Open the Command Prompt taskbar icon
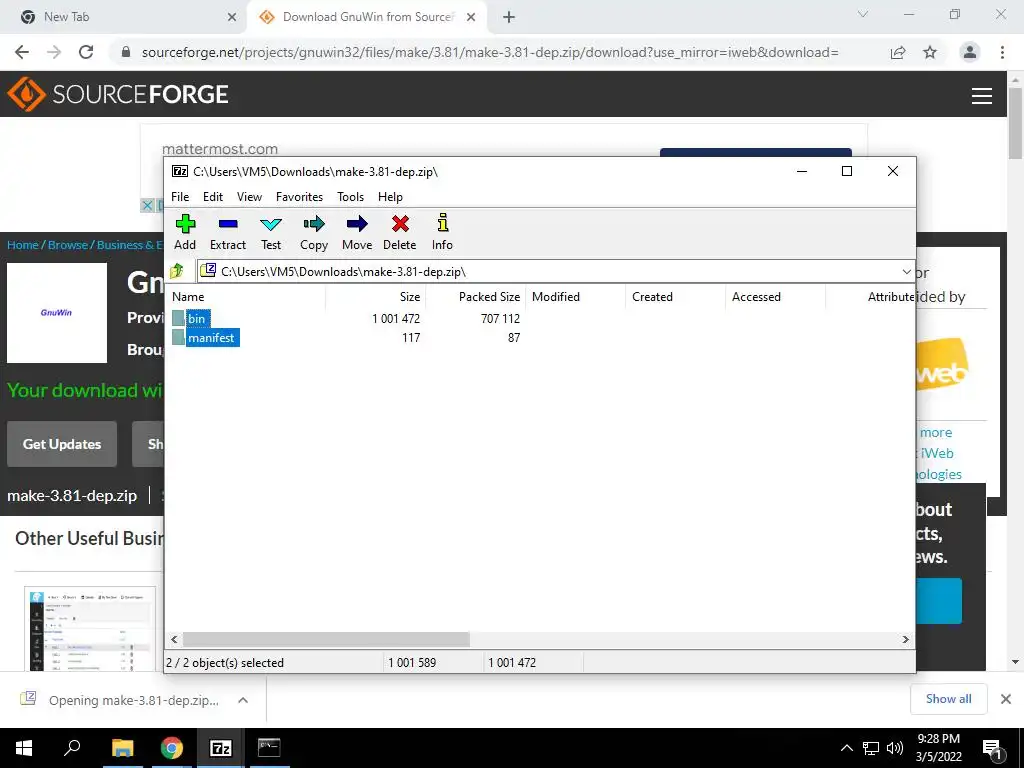 [x=269, y=748]
